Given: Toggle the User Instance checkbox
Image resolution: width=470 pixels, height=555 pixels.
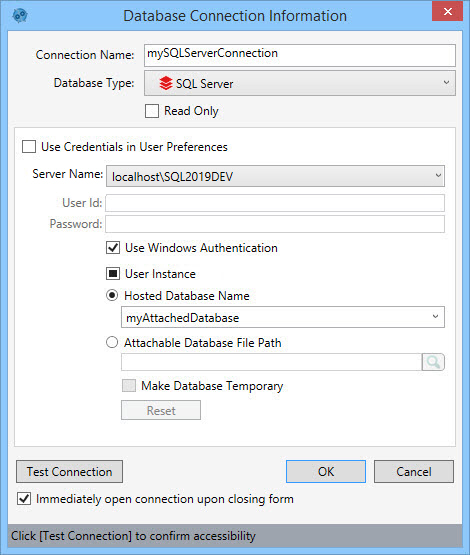Looking at the screenshot, I should tap(113, 274).
